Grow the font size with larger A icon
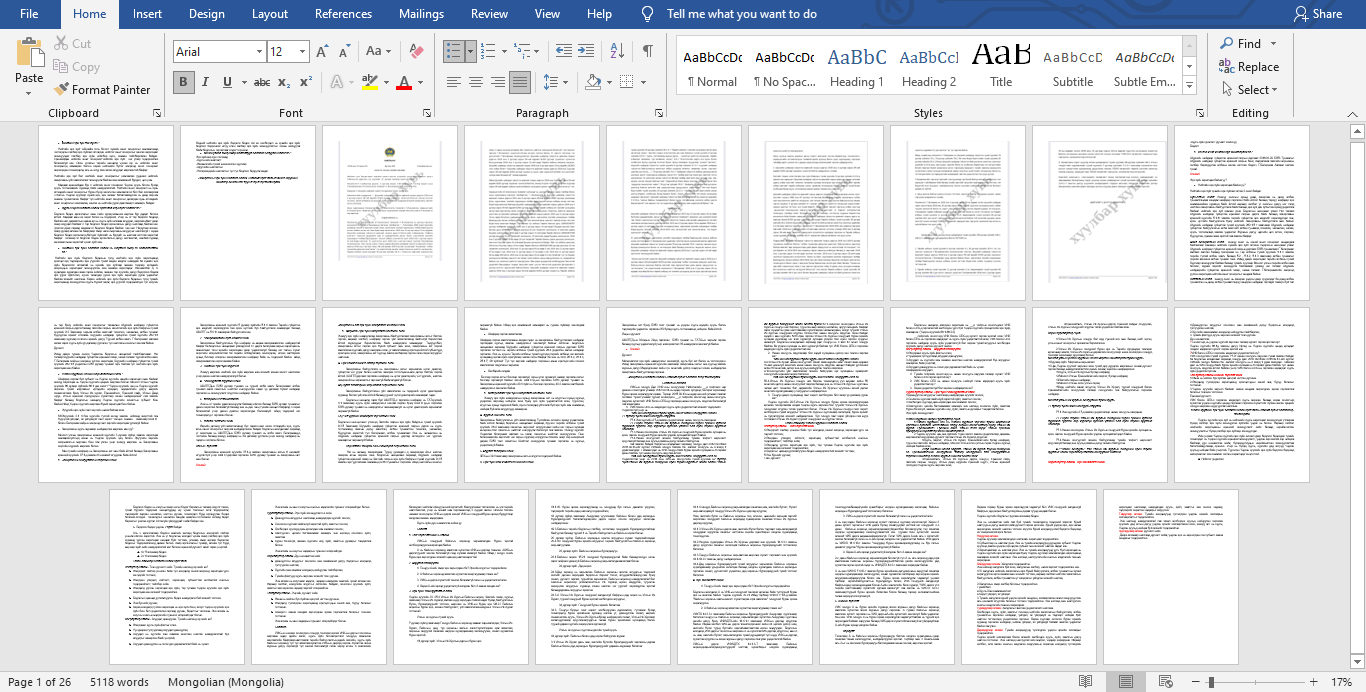Screen dimensions: 1366x692 click(322, 52)
